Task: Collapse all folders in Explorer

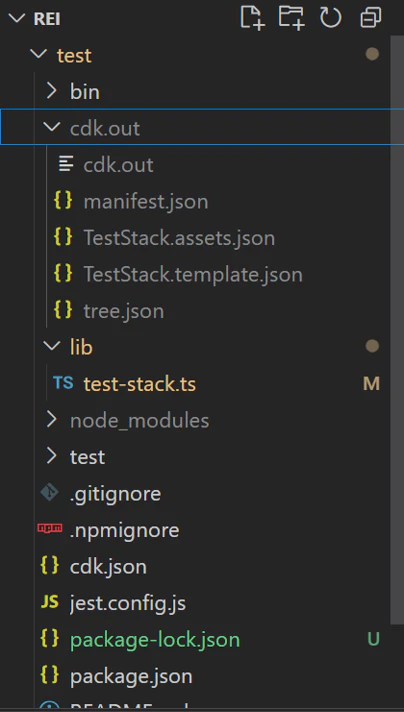Action: pyautogui.click(x=371, y=18)
